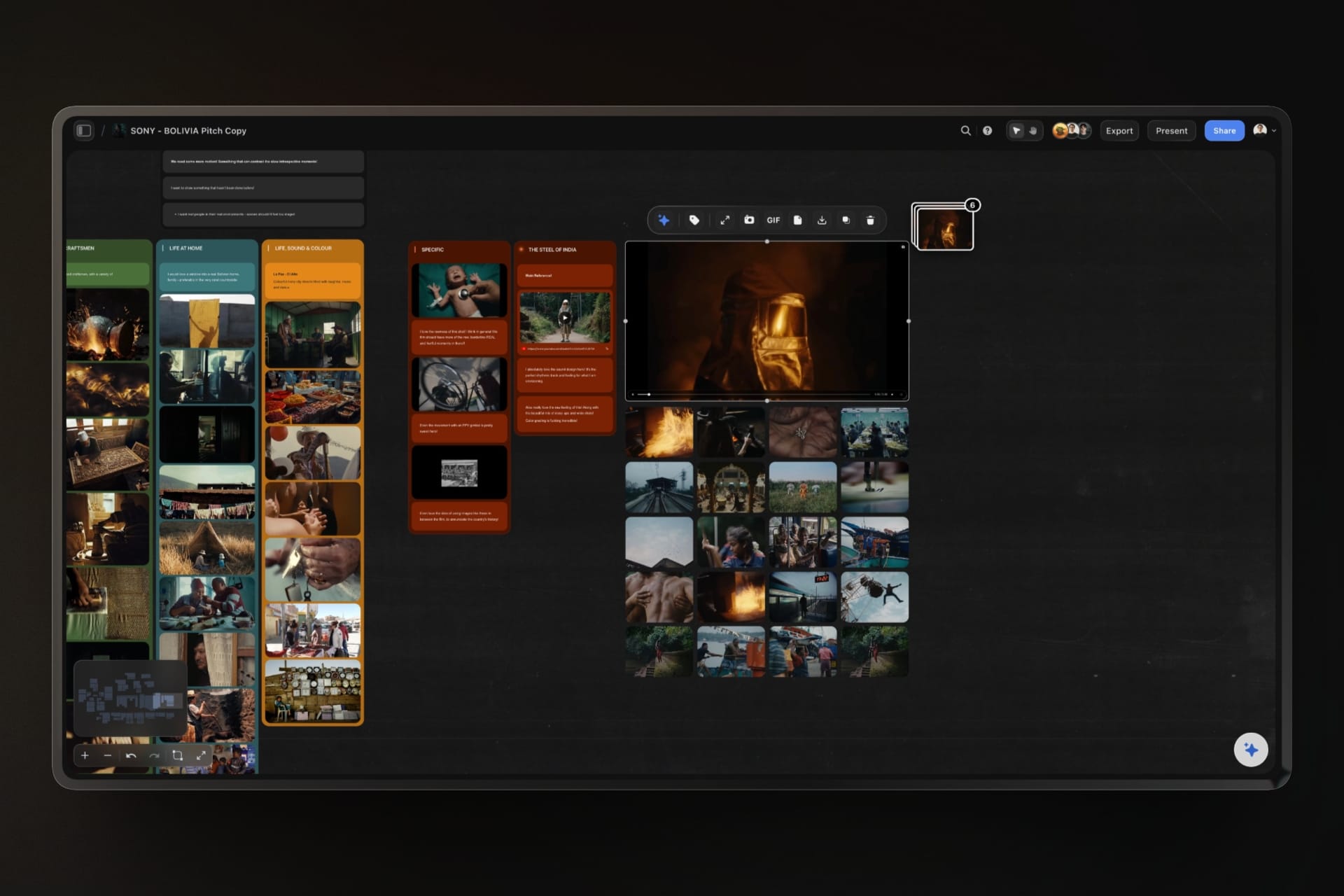This screenshot has height=896, width=1344.
Task: Click the Export button
Action: click(x=1119, y=131)
